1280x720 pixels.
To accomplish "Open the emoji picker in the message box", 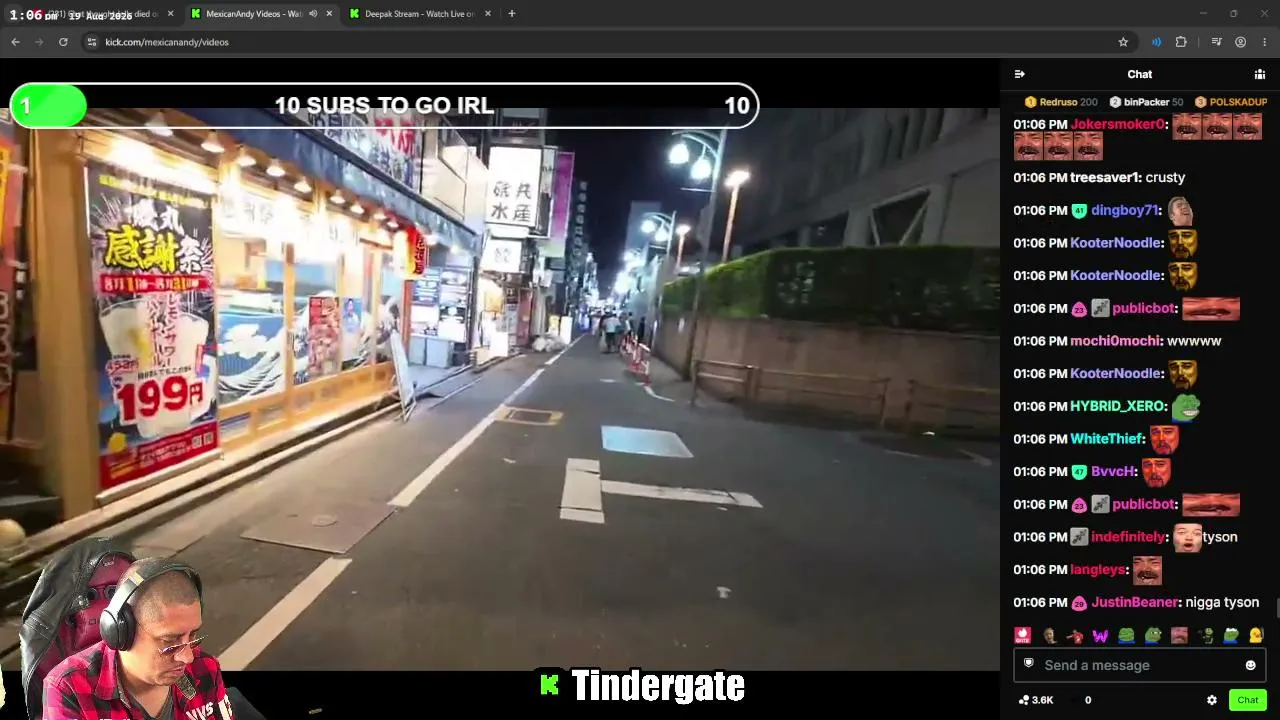I will point(1250,665).
